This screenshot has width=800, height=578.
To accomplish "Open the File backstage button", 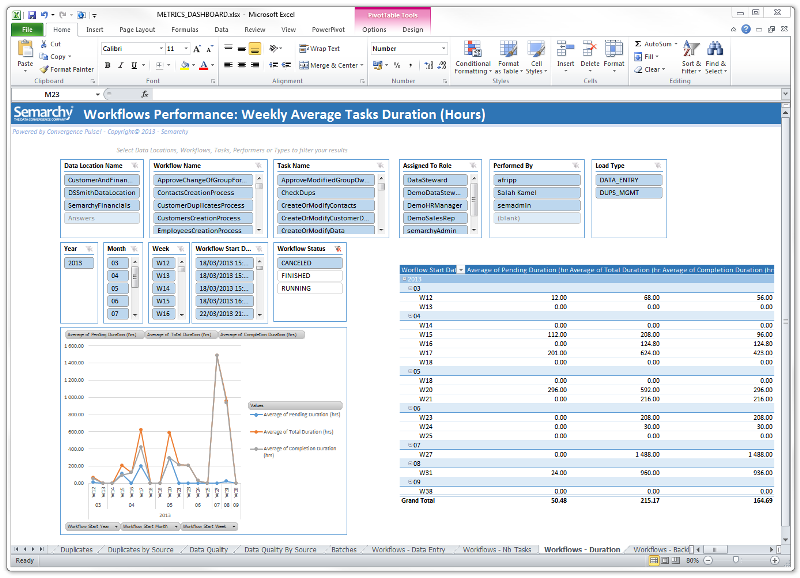I will tap(28, 30).
